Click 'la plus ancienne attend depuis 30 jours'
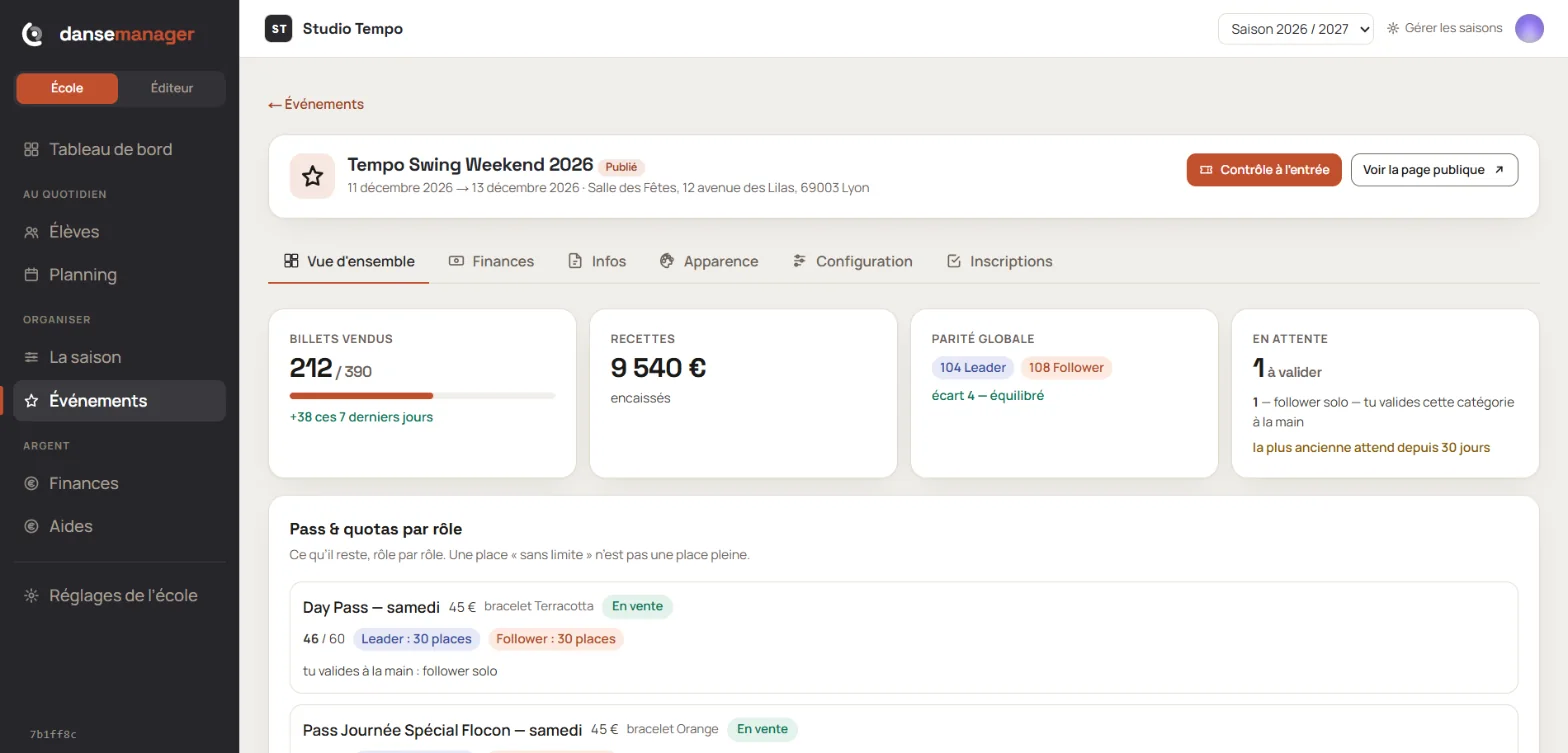1568x753 pixels. [x=1371, y=448]
